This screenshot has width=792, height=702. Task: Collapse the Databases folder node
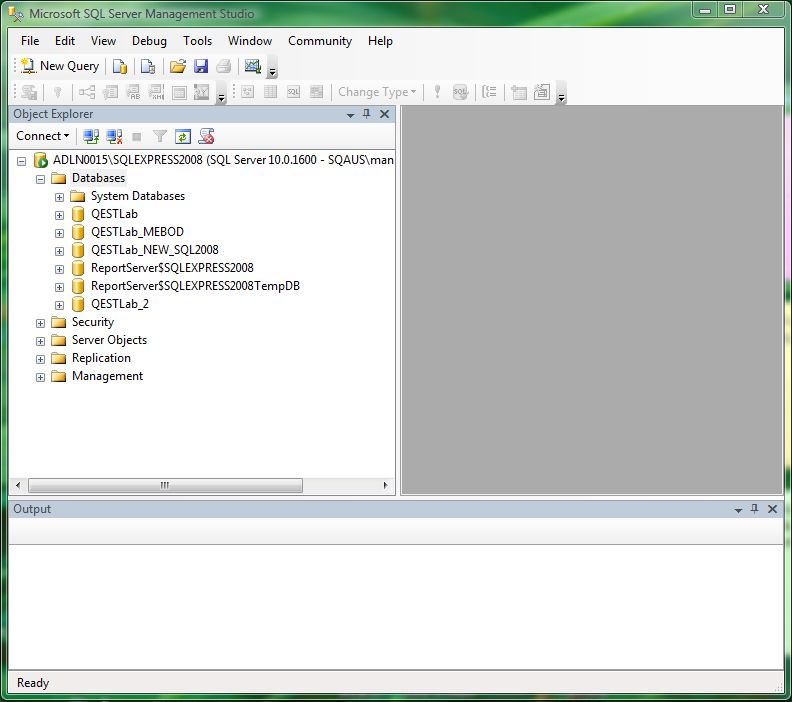(x=41, y=178)
